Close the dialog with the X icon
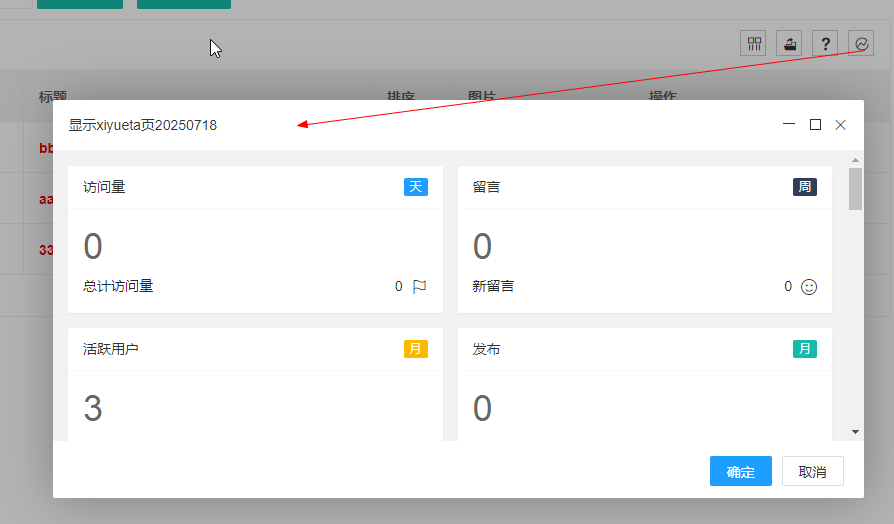 point(840,125)
